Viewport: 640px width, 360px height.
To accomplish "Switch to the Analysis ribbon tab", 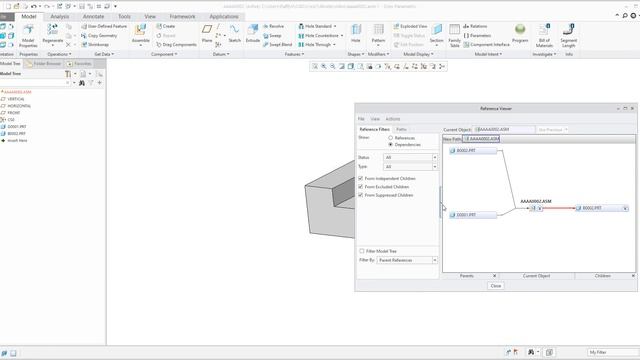I will pyautogui.click(x=60, y=17).
